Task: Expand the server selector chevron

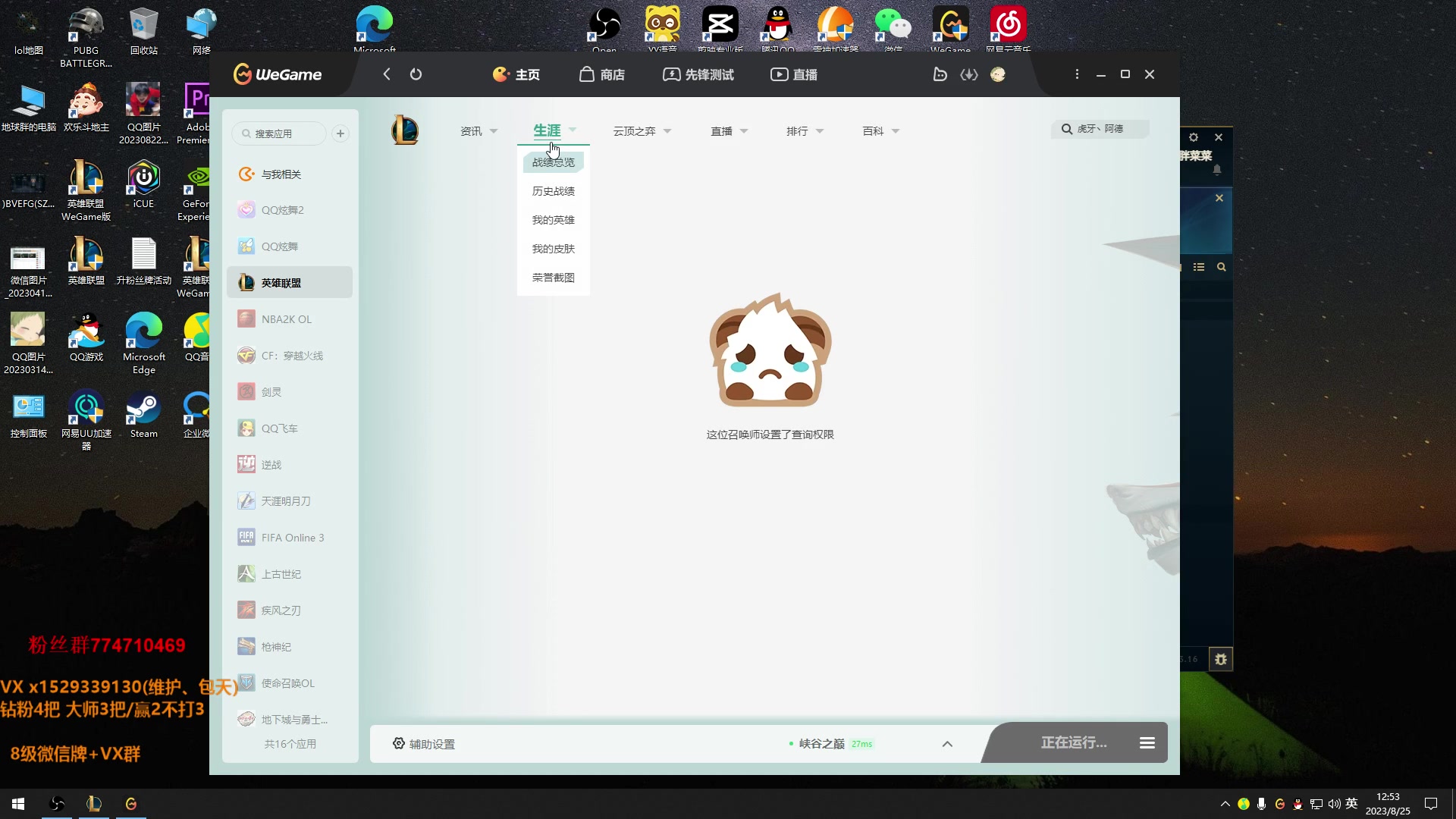Action: (x=947, y=744)
